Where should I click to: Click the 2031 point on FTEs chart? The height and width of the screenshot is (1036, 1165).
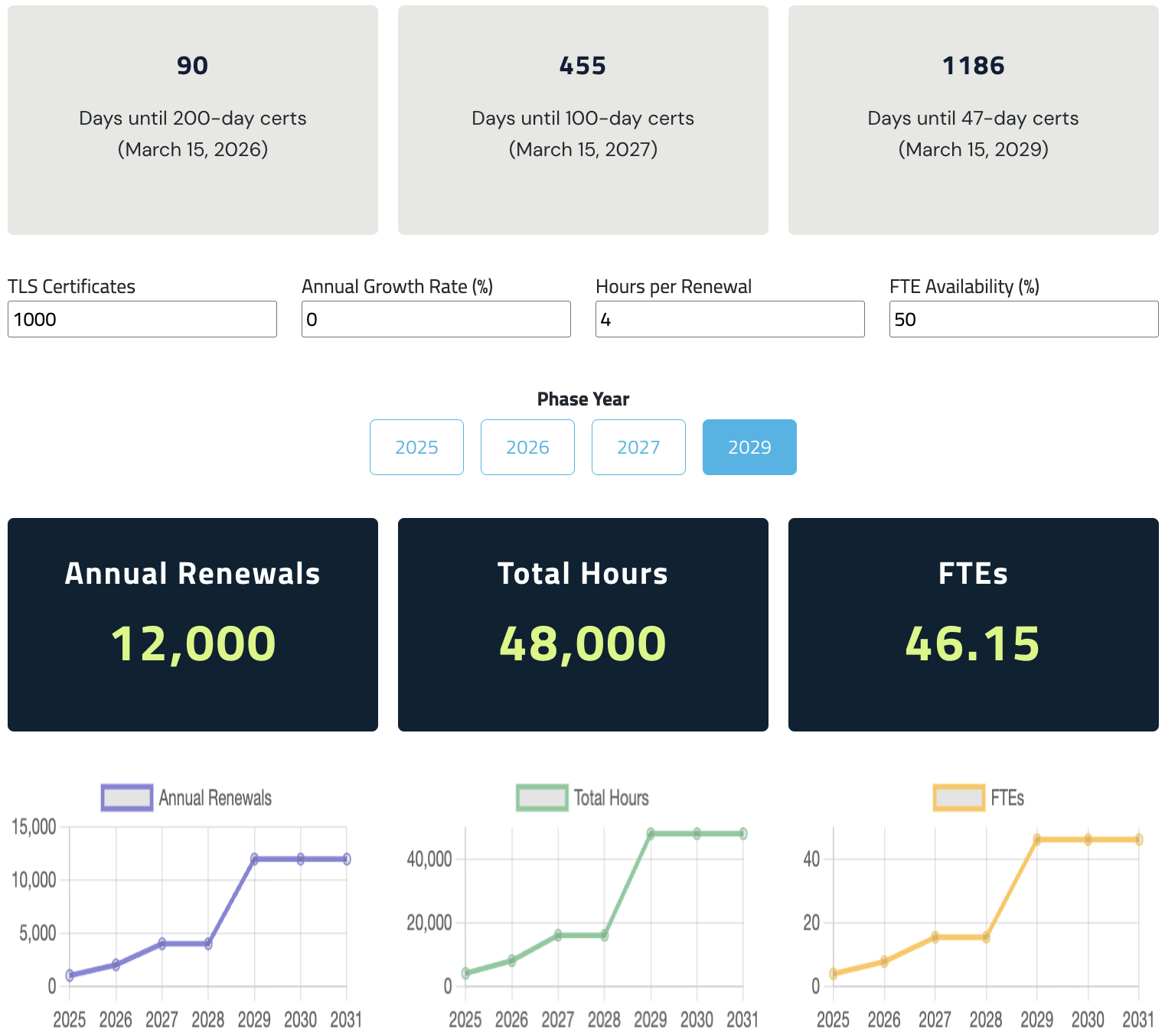click(x=1138, y=839)
